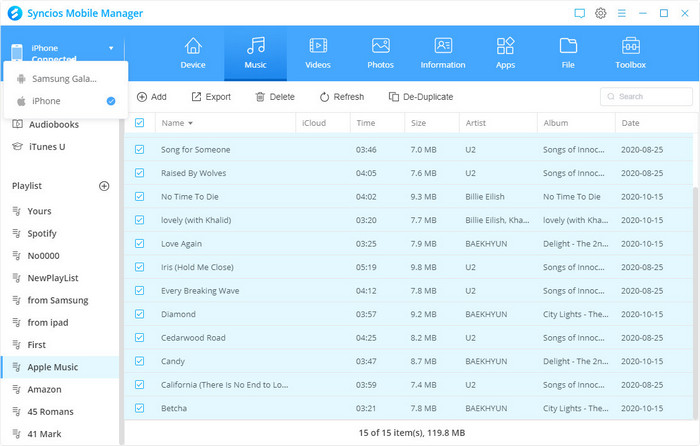Uncheck the Candy song checkbox
Screen dimensions: 700x446
coord(140,361)
